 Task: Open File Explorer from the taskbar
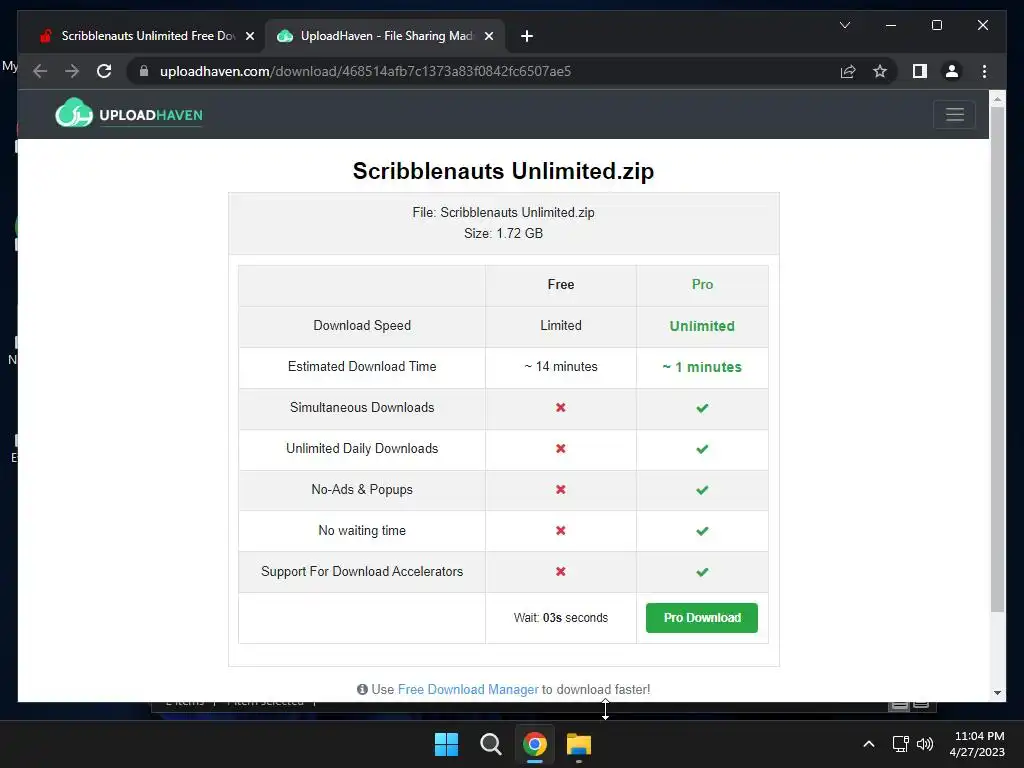click(579, 744)
